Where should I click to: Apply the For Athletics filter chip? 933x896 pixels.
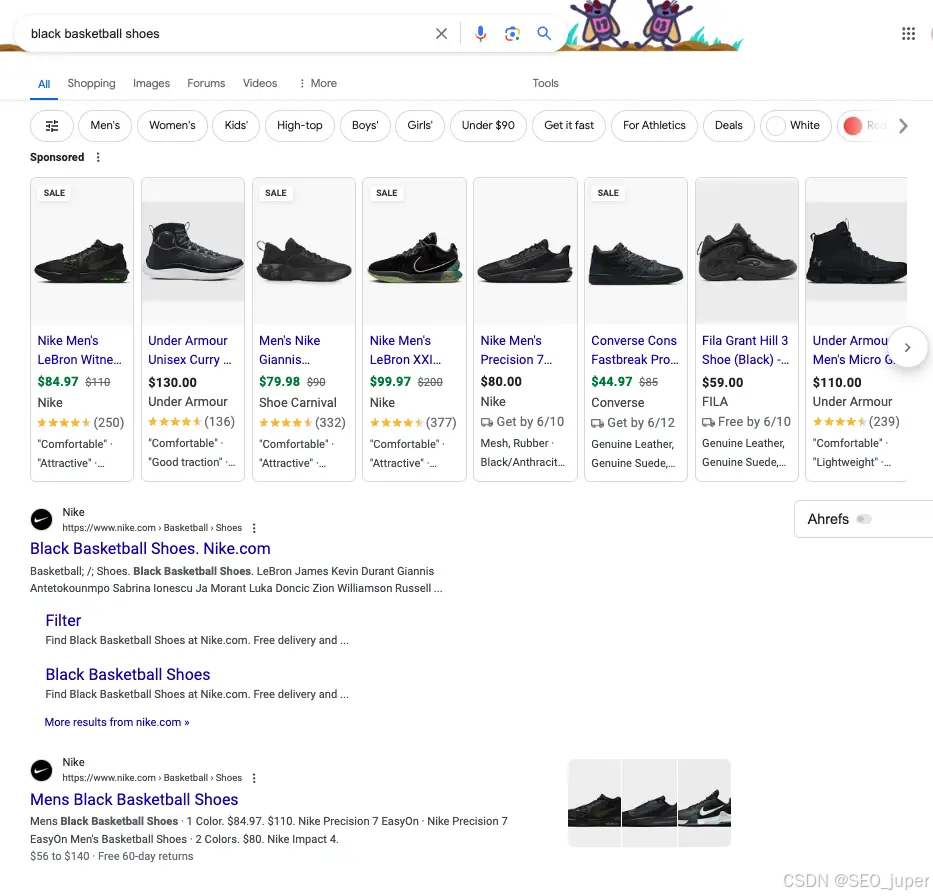pyautogui.click(x=654, y=126)
